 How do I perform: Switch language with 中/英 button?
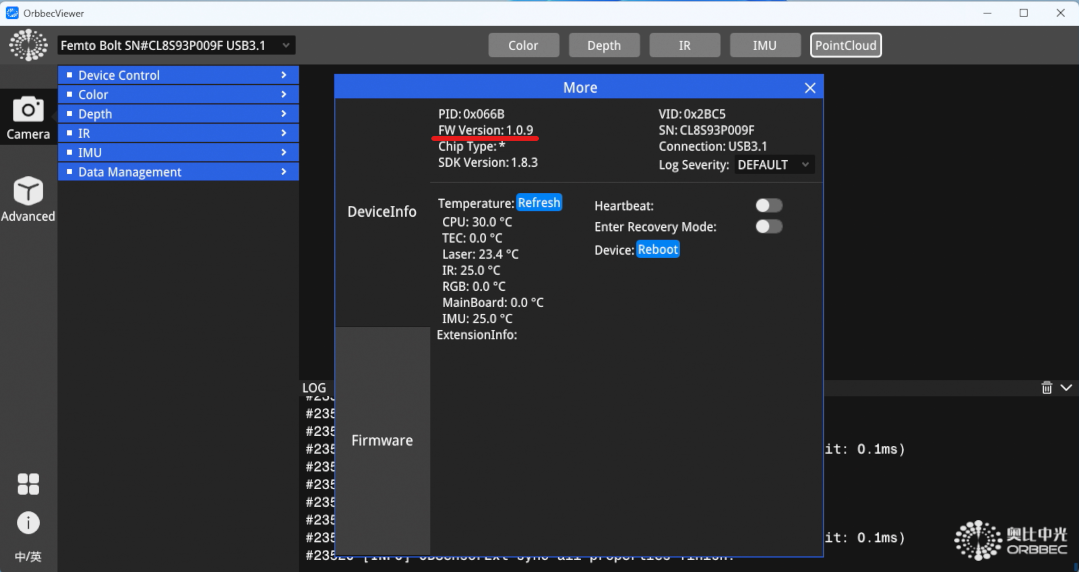pos(28,557)
